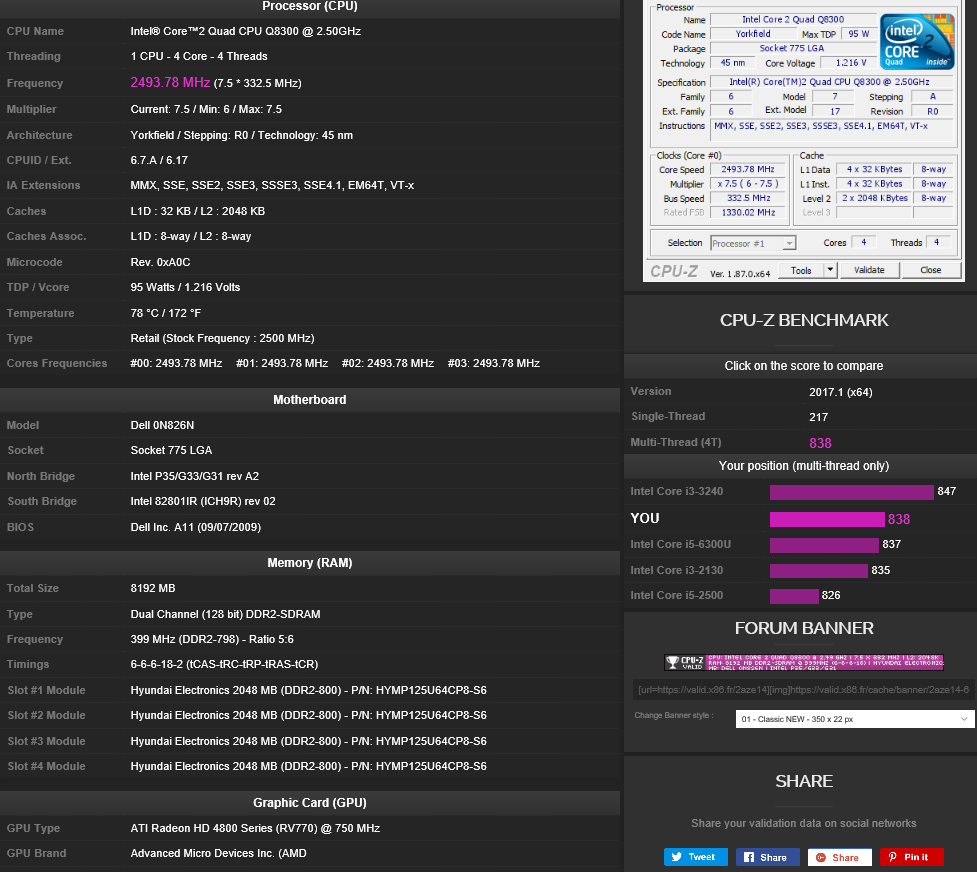Click the Intel Core i3-2130 benchmark bar
The height and width of the screenshot is (872, 977).
pyautogui.click(x=819, y=571)
